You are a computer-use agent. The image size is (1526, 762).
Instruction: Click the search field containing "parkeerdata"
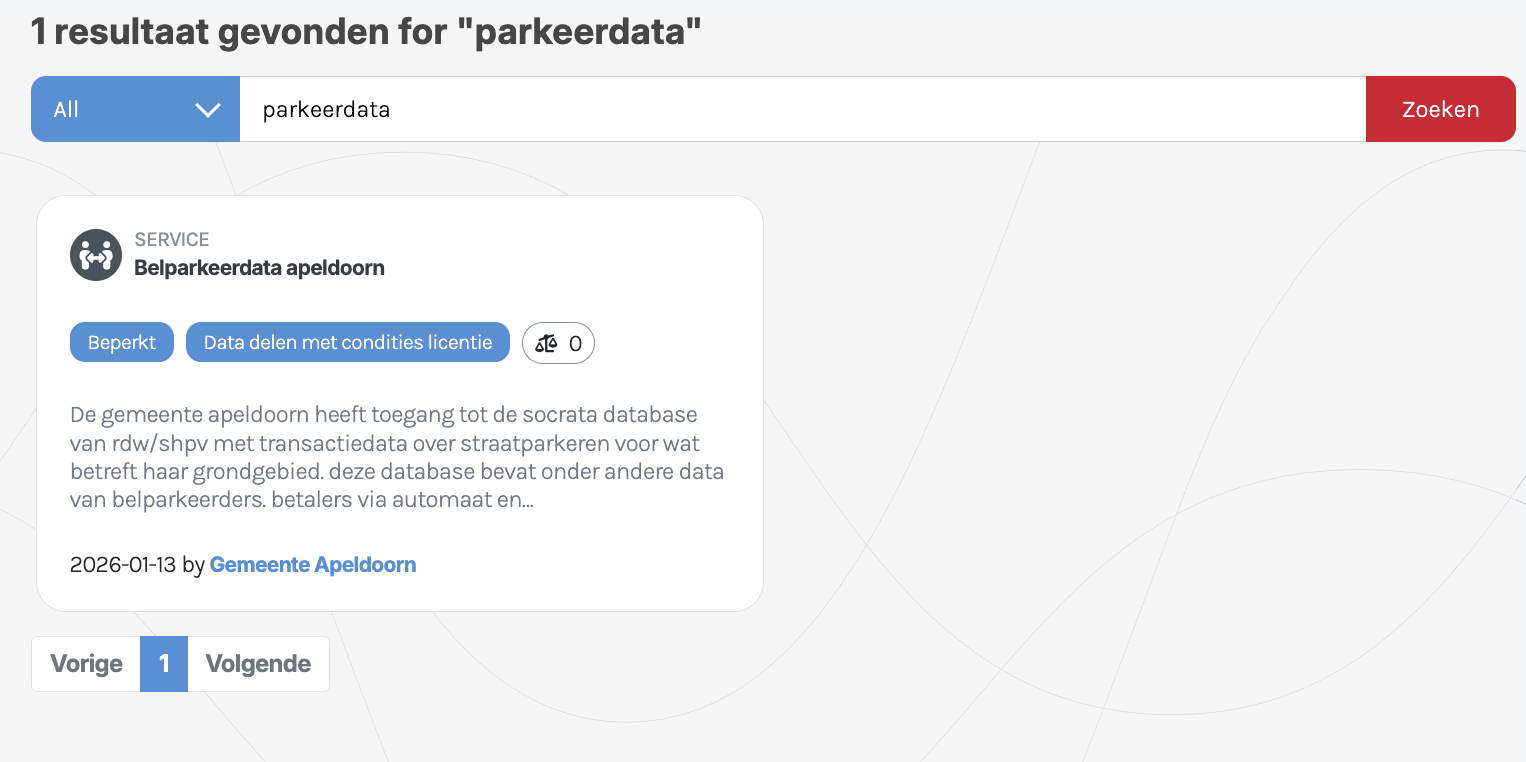[800, 110]
